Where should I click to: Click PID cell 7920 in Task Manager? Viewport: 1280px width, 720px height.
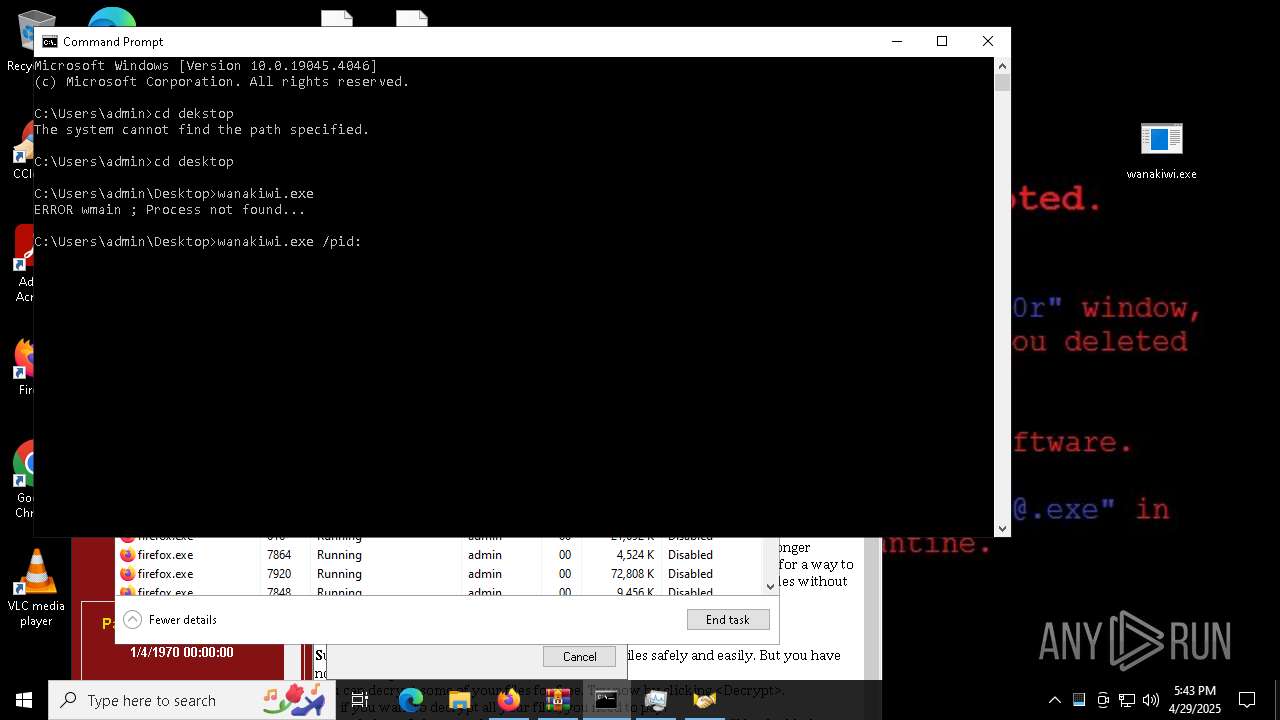click(x=279, y=574)
